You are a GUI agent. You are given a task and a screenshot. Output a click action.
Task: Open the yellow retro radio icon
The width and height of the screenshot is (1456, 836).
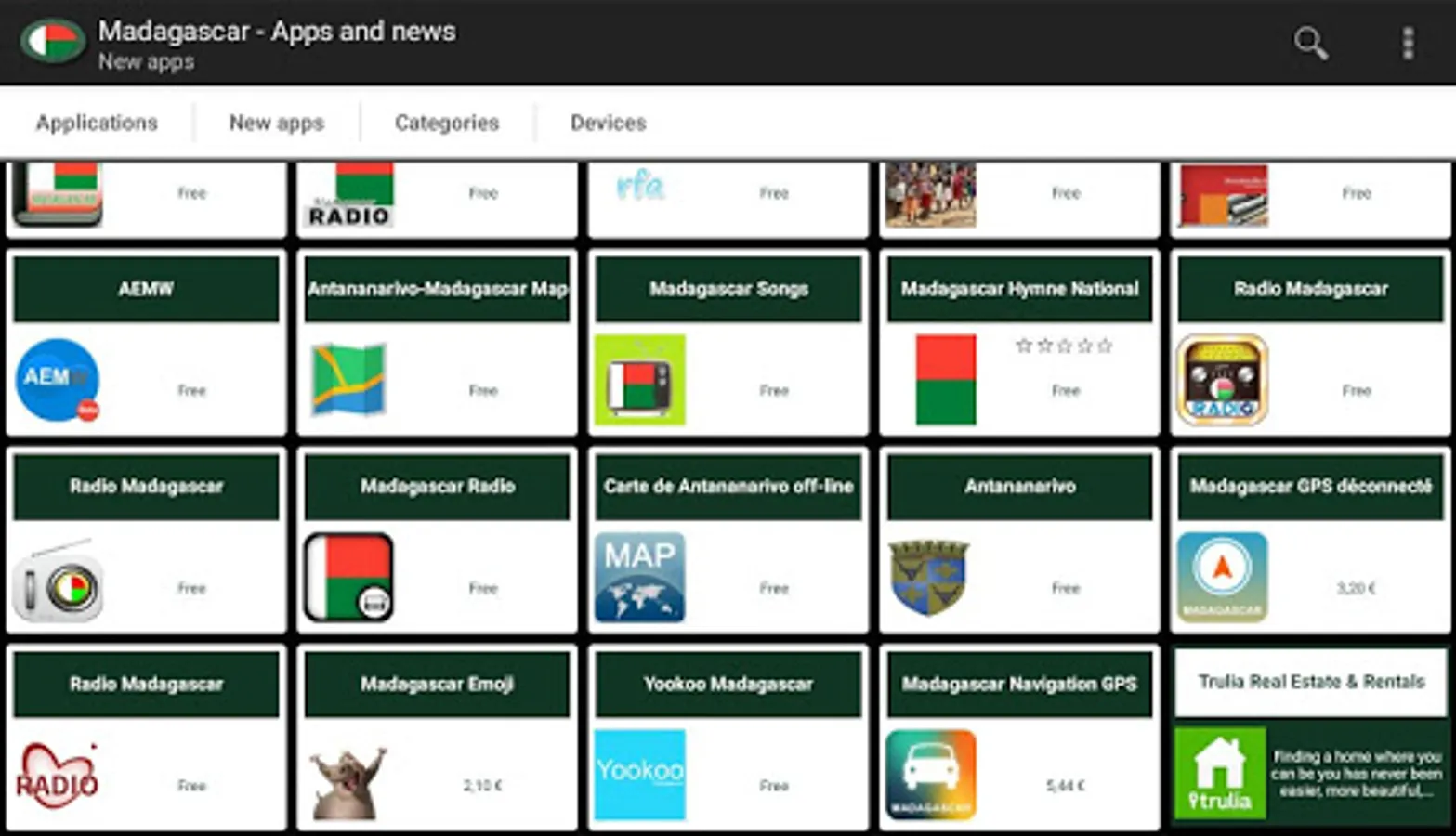pos(1222,380)
